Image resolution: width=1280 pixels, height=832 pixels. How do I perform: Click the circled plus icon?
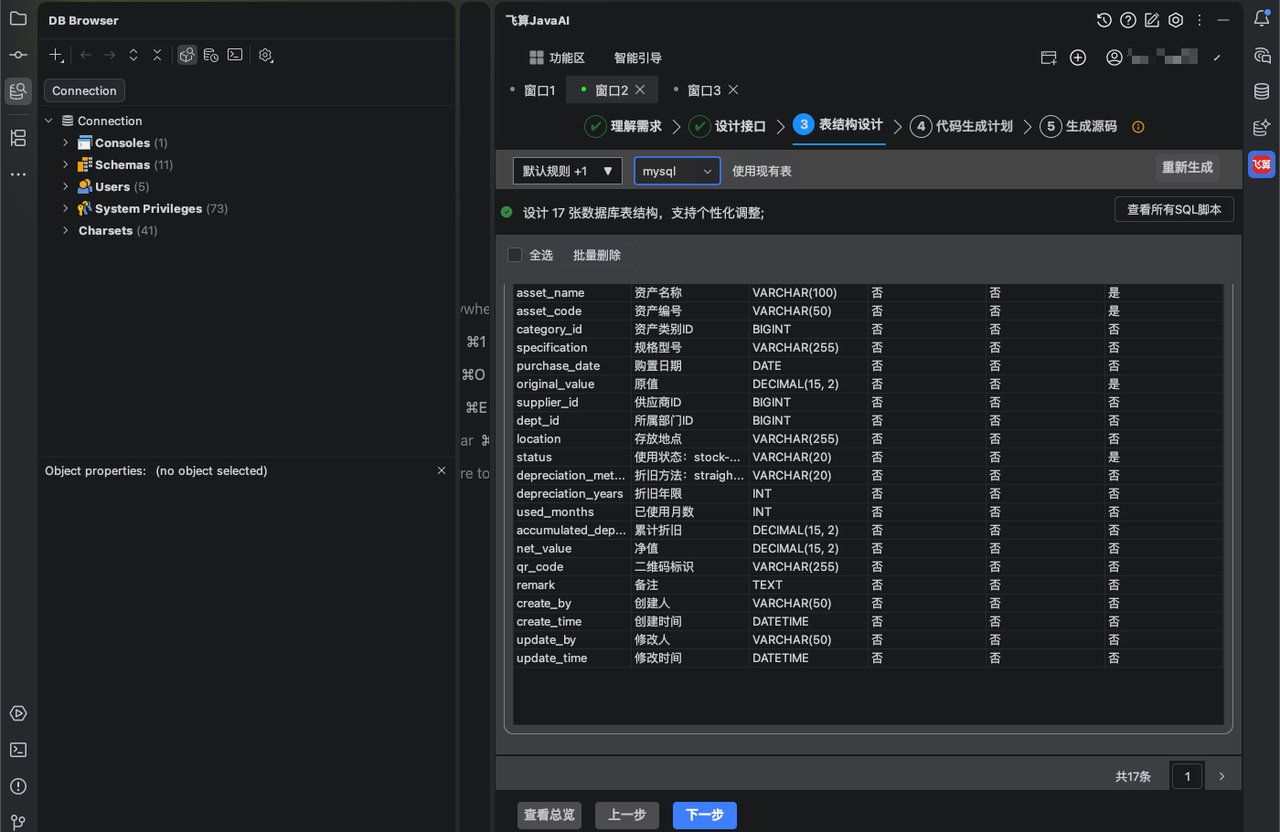[1078, 58]
